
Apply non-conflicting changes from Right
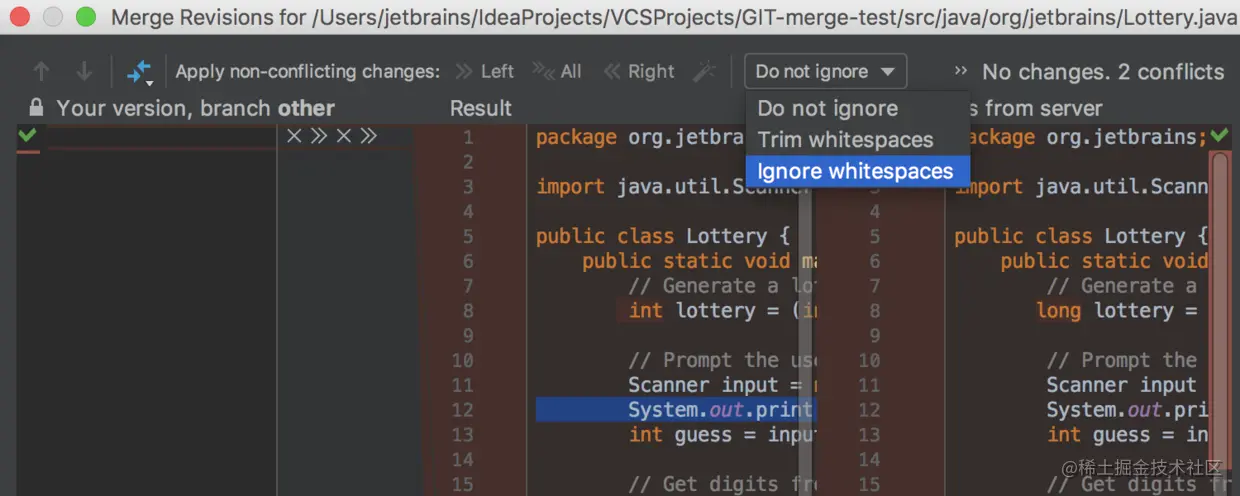coord(638,72)
